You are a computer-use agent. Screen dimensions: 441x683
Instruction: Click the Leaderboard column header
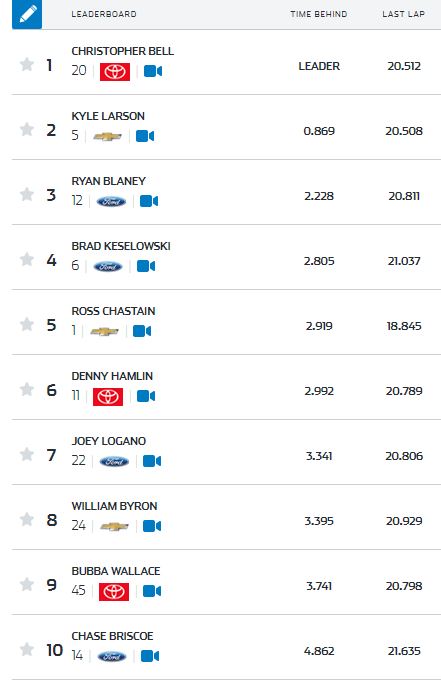pos(104,14)
